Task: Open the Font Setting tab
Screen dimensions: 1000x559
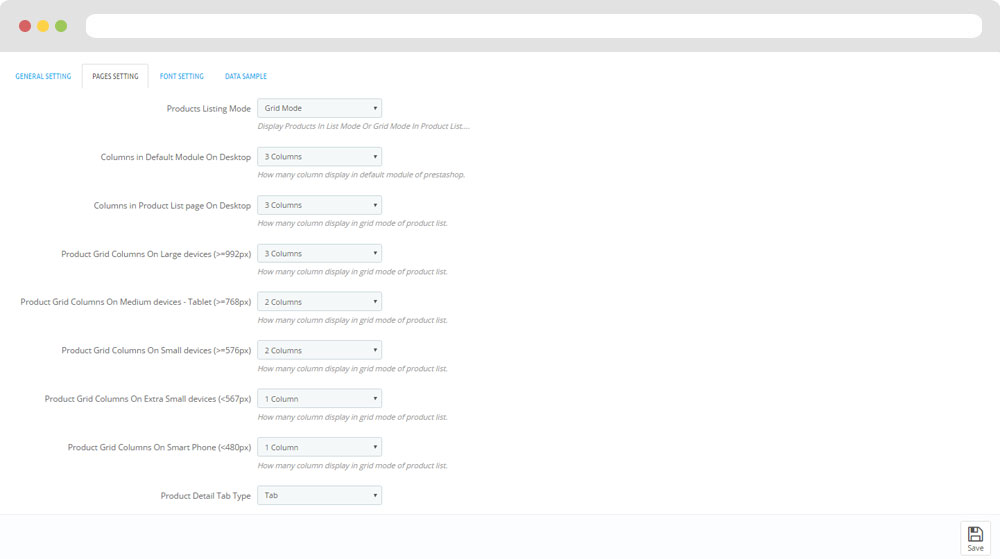Action: tap(181, 76)
